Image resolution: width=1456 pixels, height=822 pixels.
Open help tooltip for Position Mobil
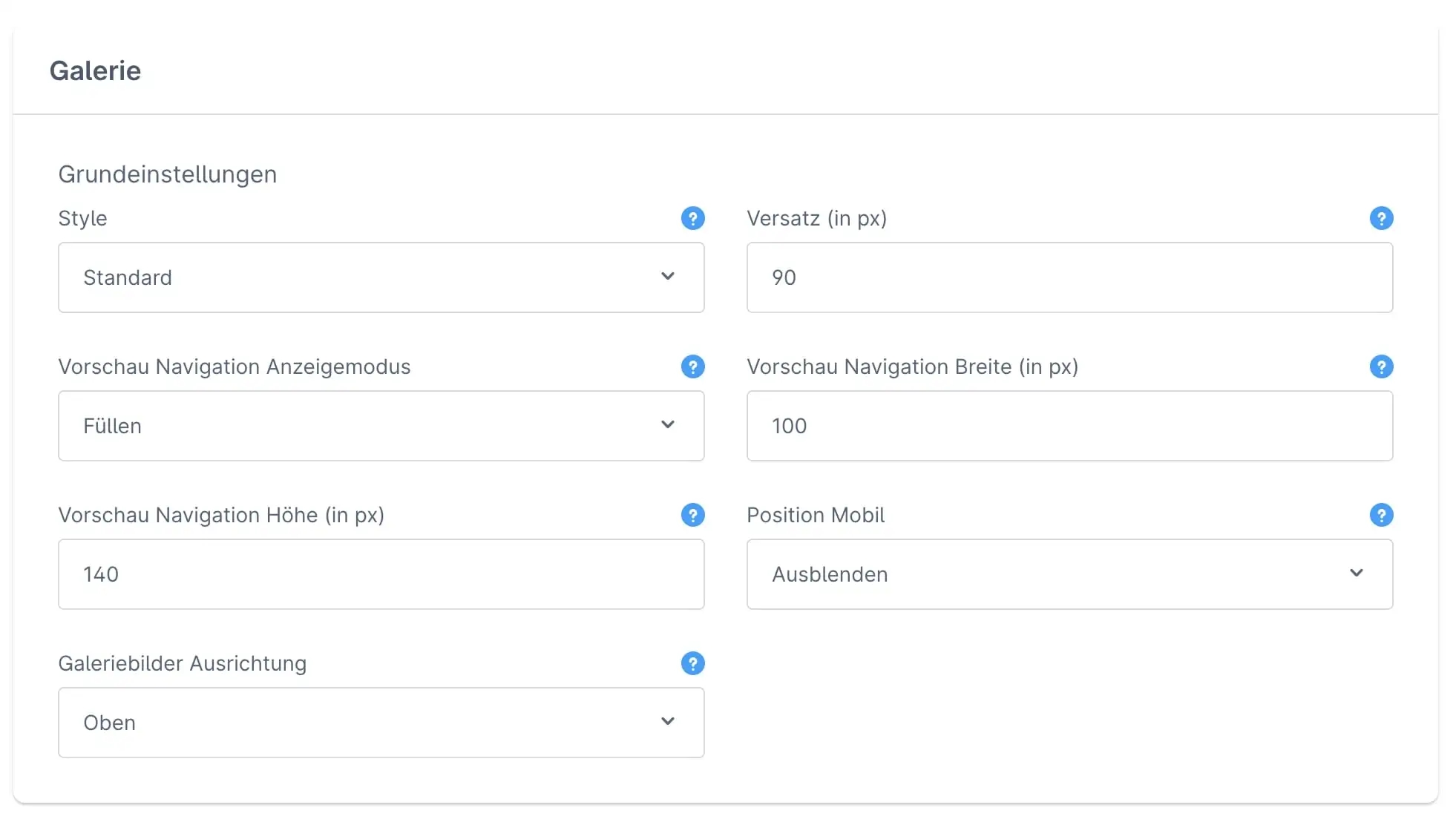pos(1380,515)
